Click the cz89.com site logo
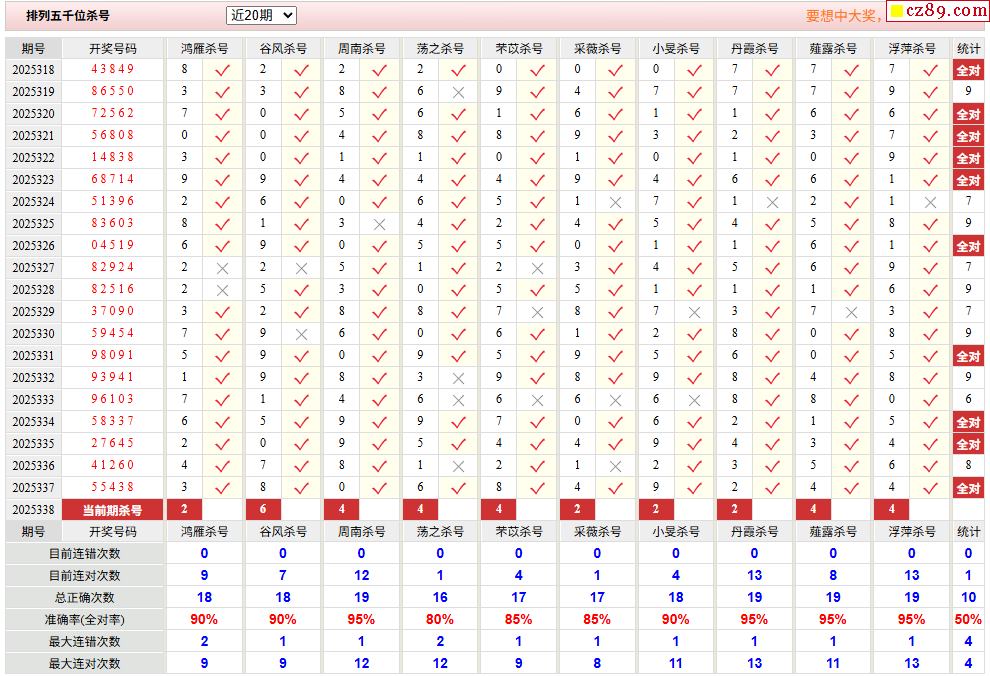Viewport: 990px width, 676px height. point(938,11)
